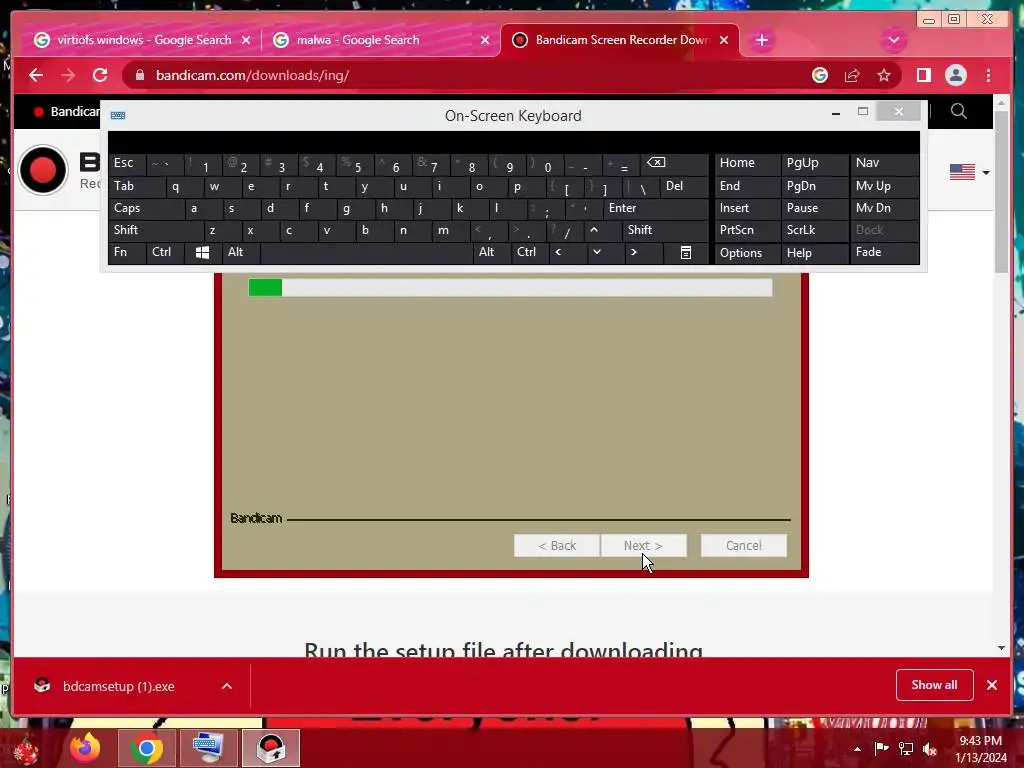Expand bdcamsetup (1).exe download options
Viewport: 1024px width, 768px height.
227,686
